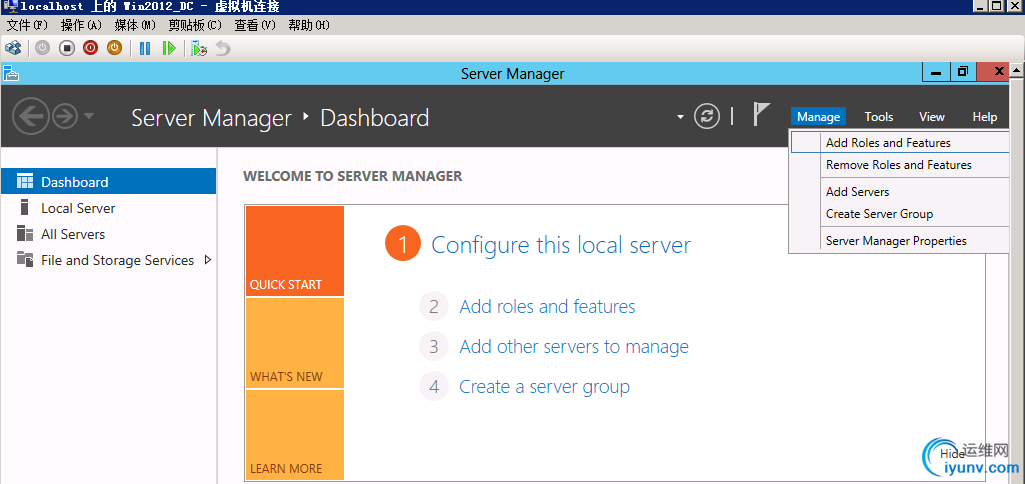Click the Turn Off stop icon

click(x=67, y=48)
